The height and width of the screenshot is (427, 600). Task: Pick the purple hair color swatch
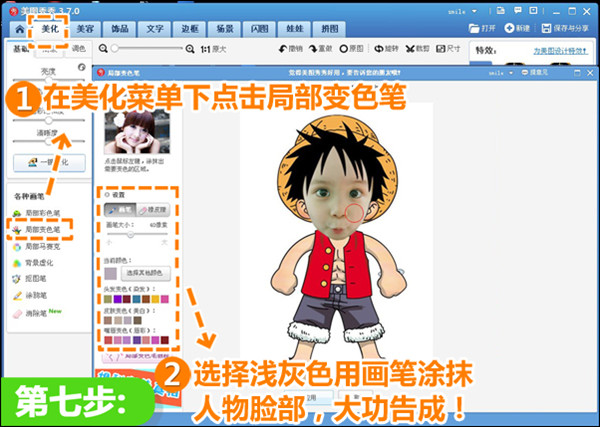coord(117,299)
